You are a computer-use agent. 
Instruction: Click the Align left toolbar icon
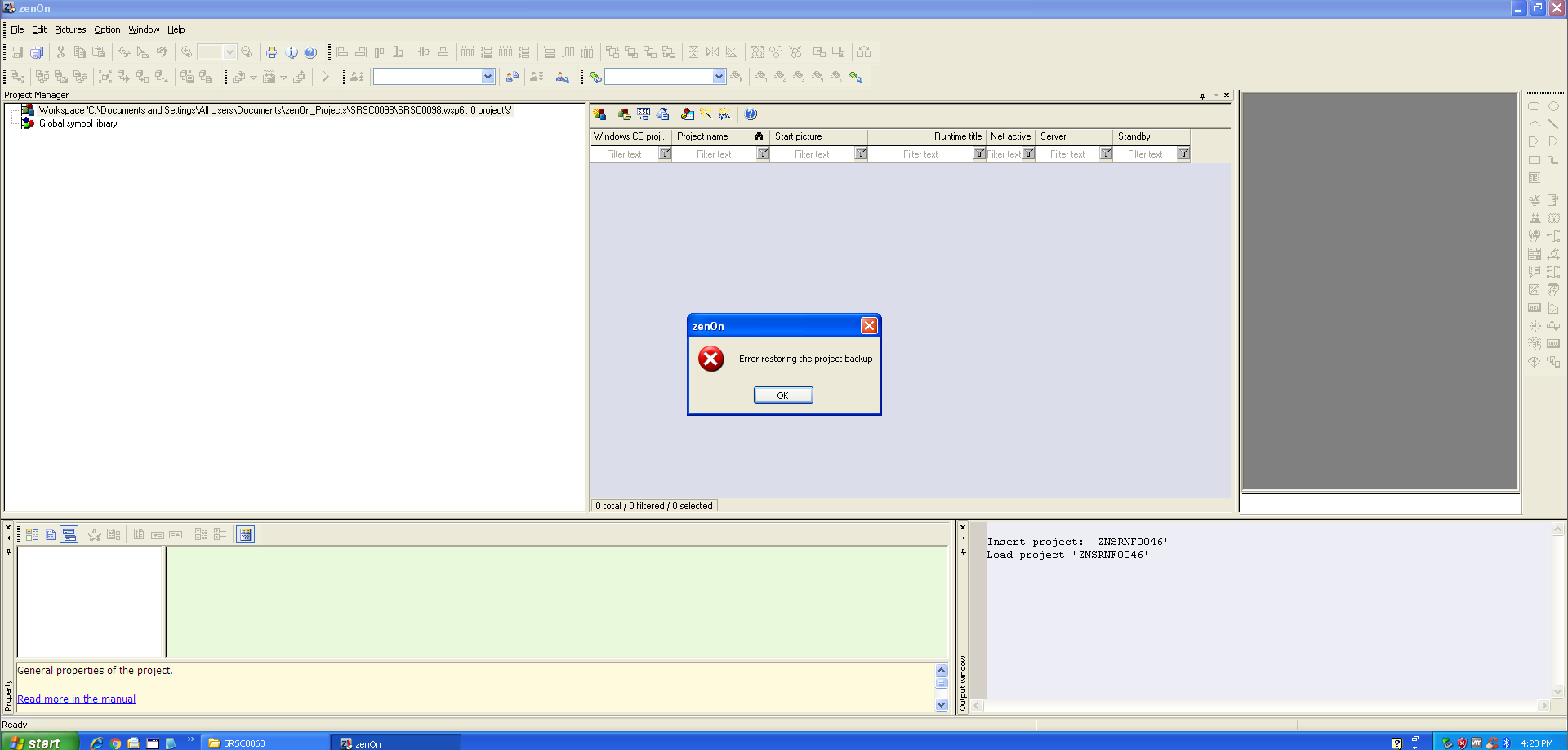pyautogui.click(x=342, y=52)
